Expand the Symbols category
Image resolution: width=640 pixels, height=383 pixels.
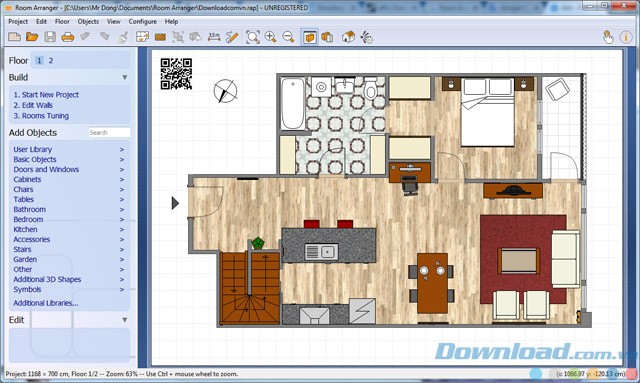click(69, 289)
